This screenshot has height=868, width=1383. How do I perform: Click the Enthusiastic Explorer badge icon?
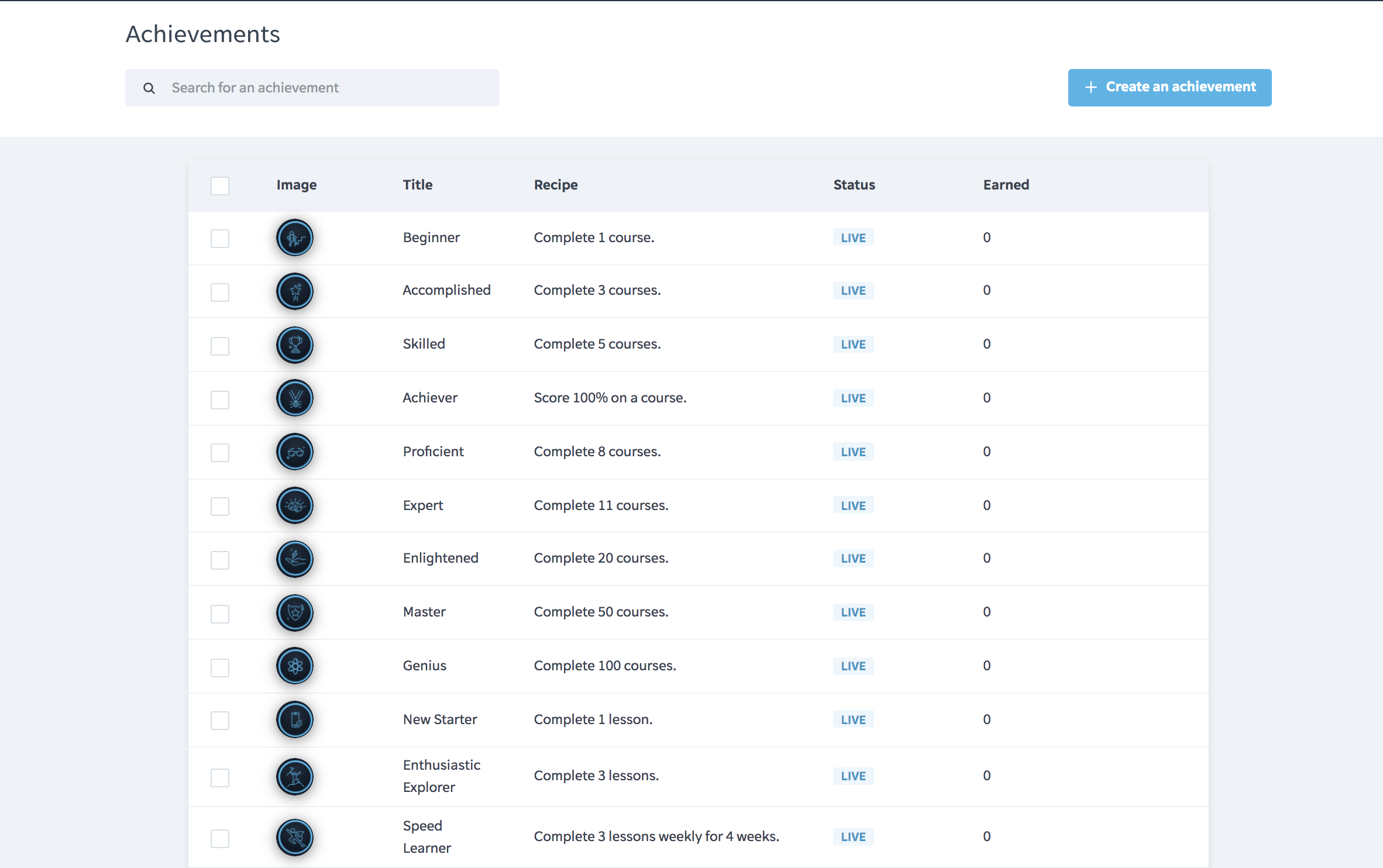coord(294,777)
